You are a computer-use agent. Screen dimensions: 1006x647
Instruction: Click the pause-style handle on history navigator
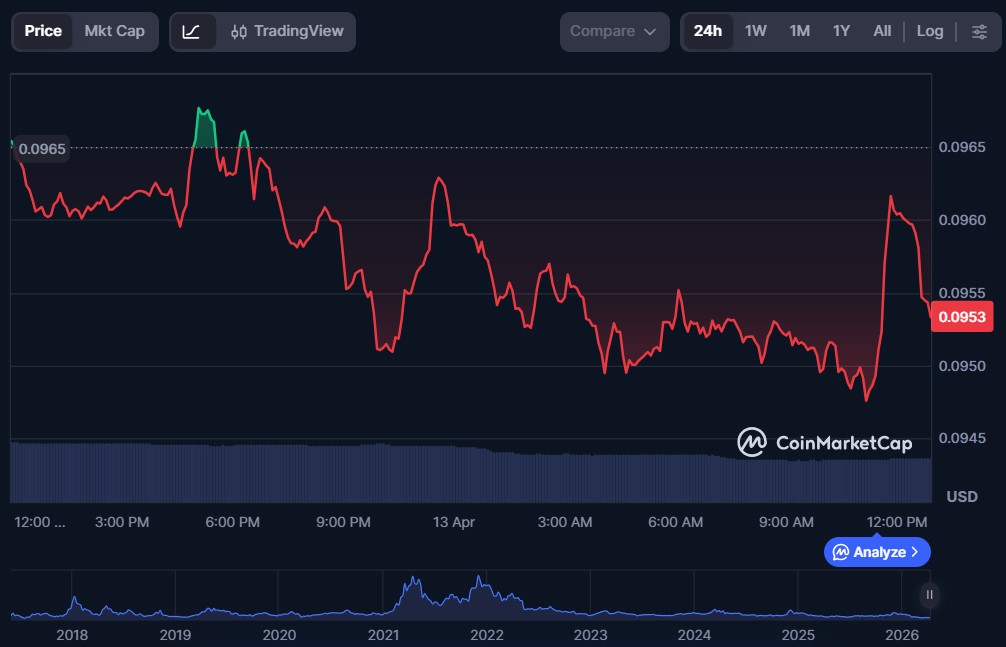pos(929,594)
